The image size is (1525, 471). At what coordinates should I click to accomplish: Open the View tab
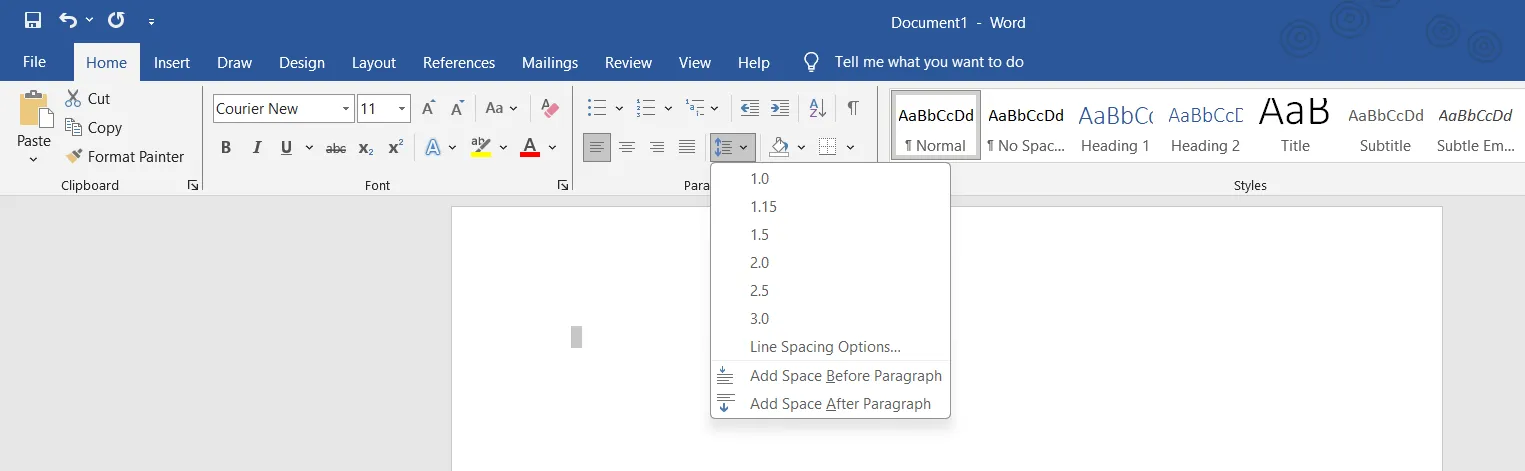[695, 62]
